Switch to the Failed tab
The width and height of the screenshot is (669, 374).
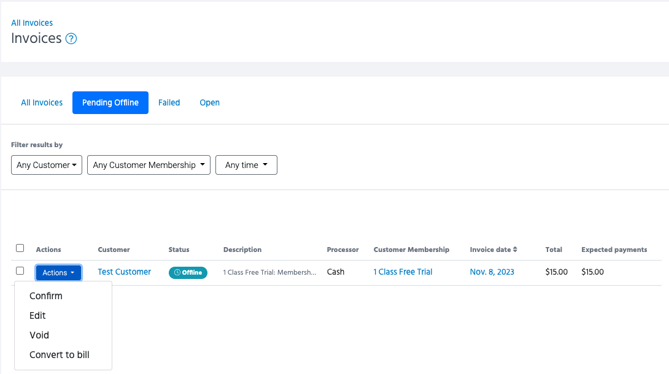click(169, 103)
